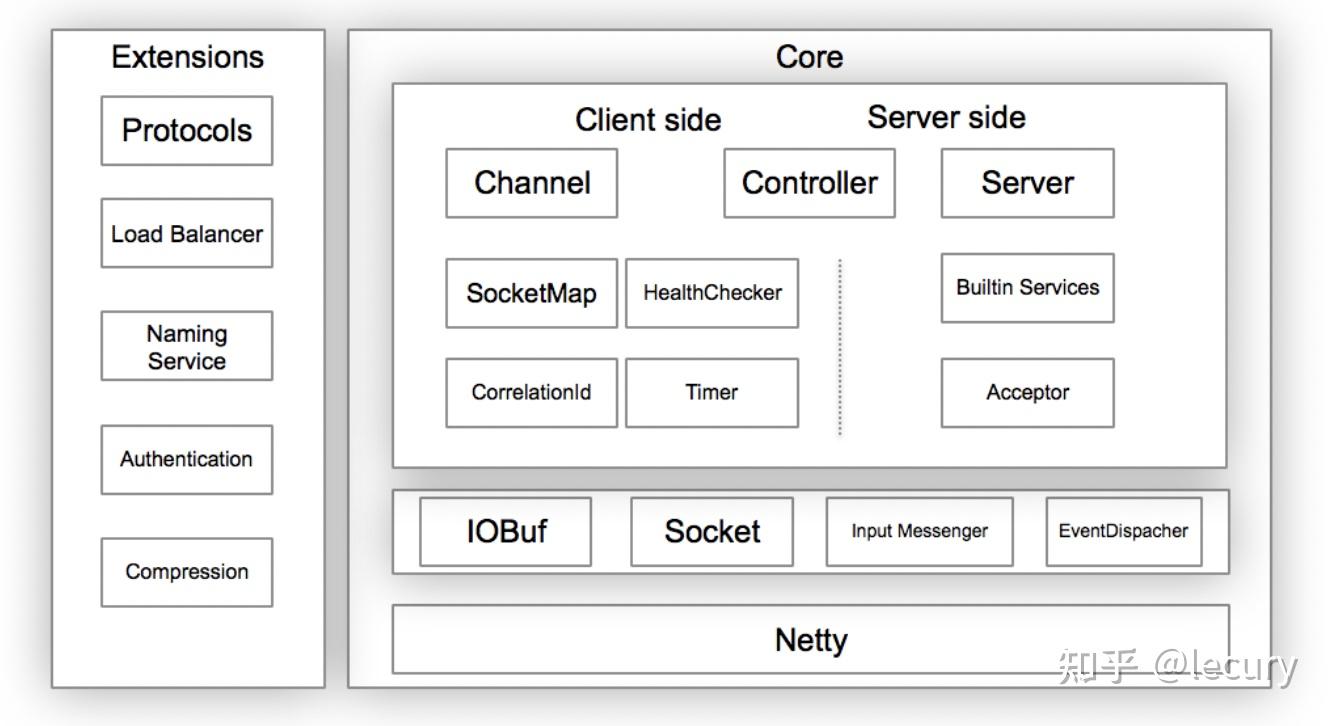The image size is (1332, 726).
Task: Click the Protocols box
Action: (187, 131)
